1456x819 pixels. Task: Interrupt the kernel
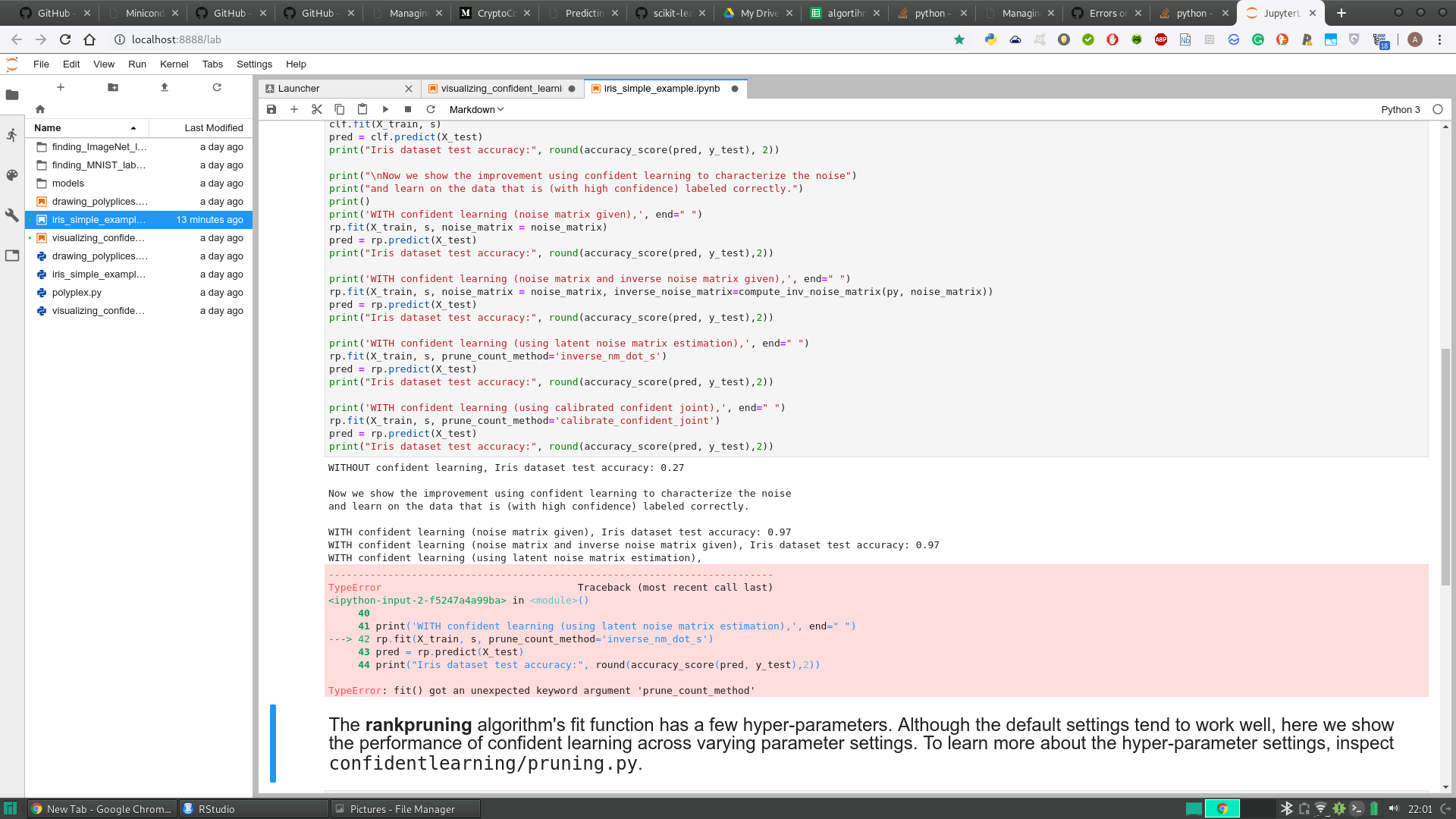tap(408, 109)
